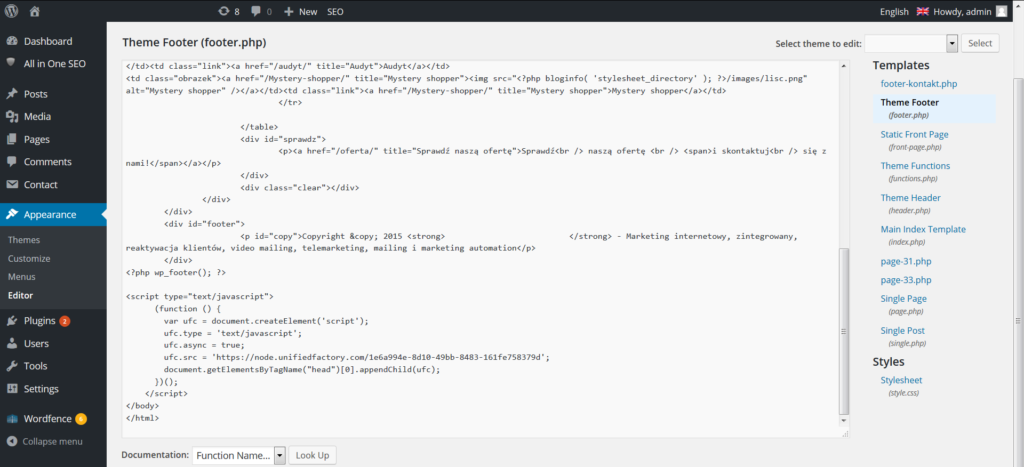
Task: Click the Dashboard menu label
Action: (48, 41)
